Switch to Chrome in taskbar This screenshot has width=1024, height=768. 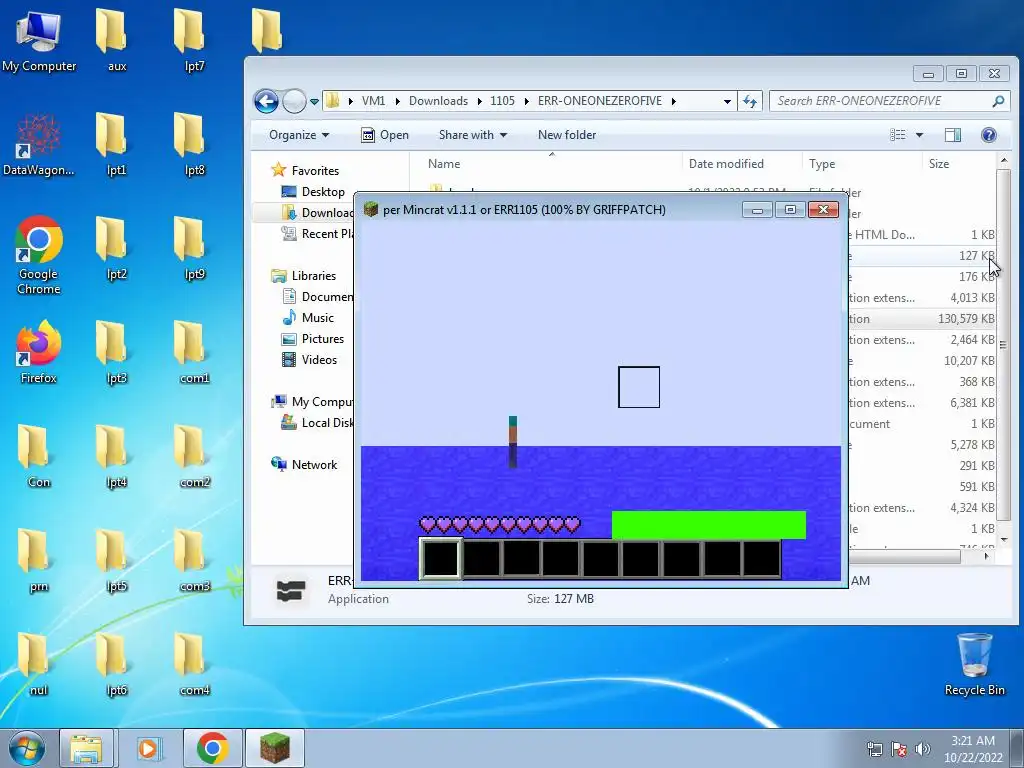click(x=212, y=748)
